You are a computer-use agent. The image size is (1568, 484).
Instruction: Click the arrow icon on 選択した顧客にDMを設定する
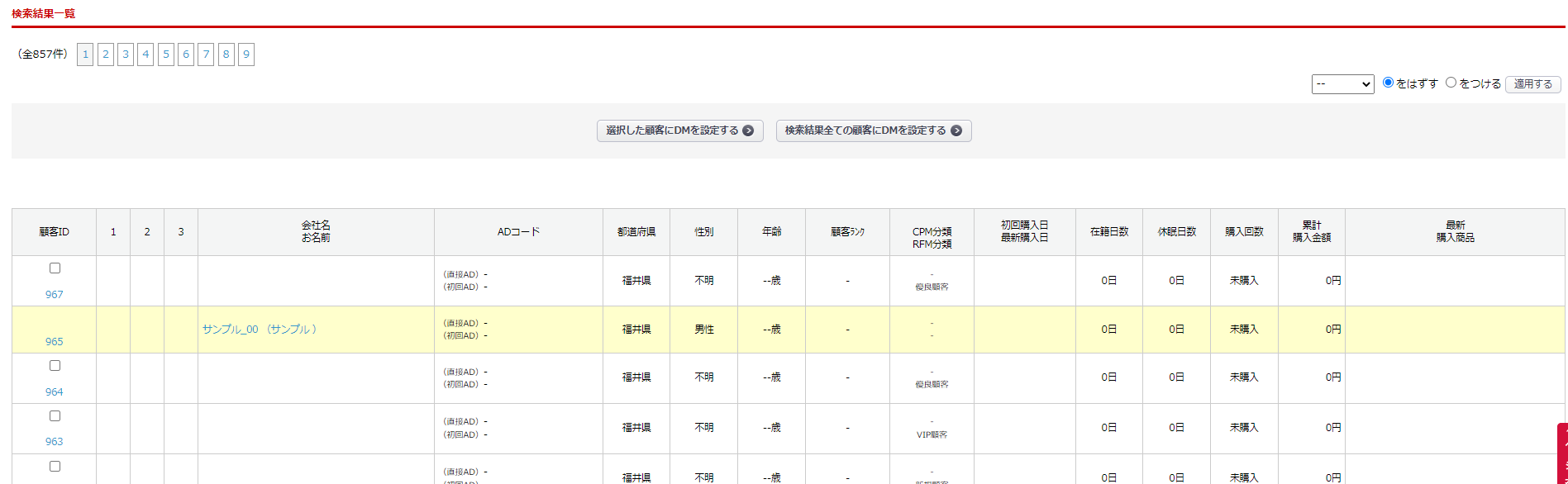[x=748, y=130]
